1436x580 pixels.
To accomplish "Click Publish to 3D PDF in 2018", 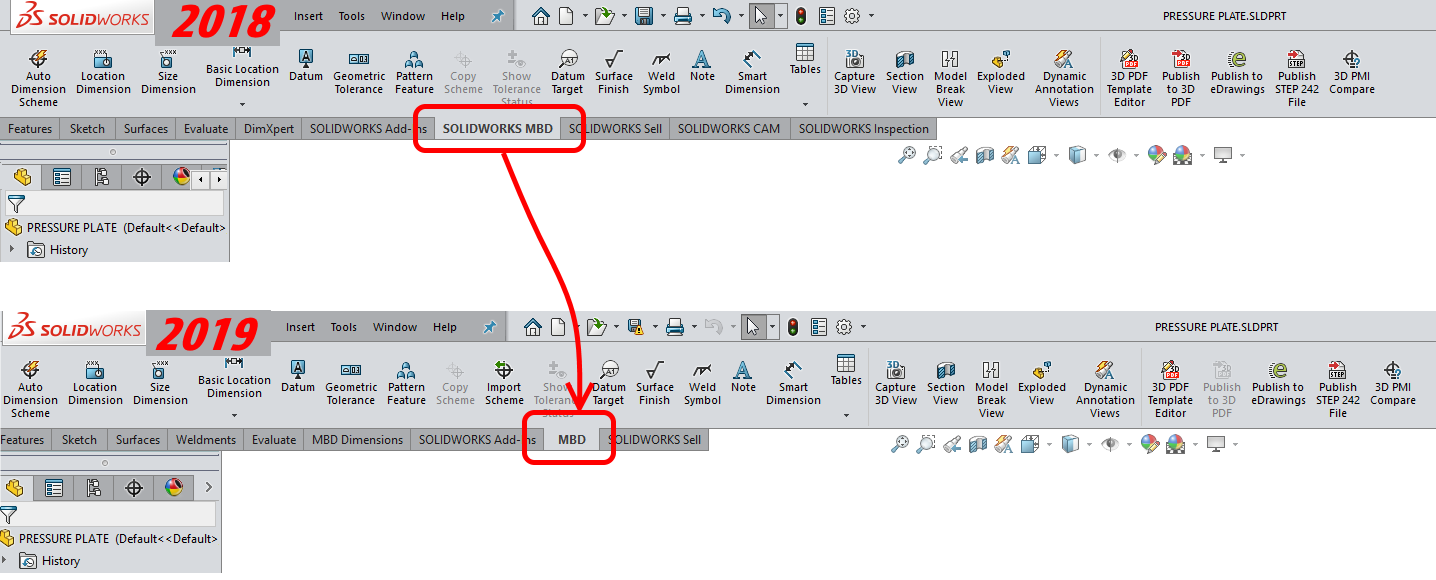I will pos(1181,78).
